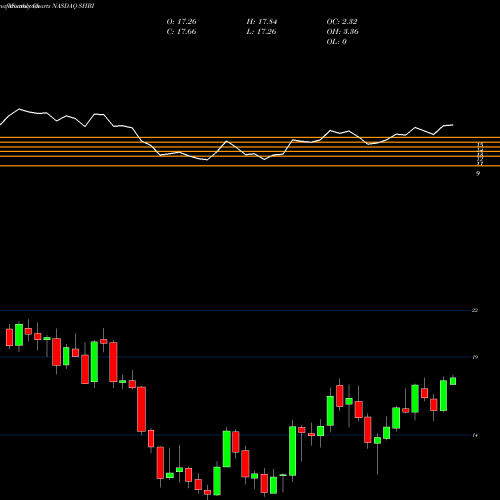The image size is (500, 500).
Task: Click the 19 price axis label
Action: (x=475, y=357)
